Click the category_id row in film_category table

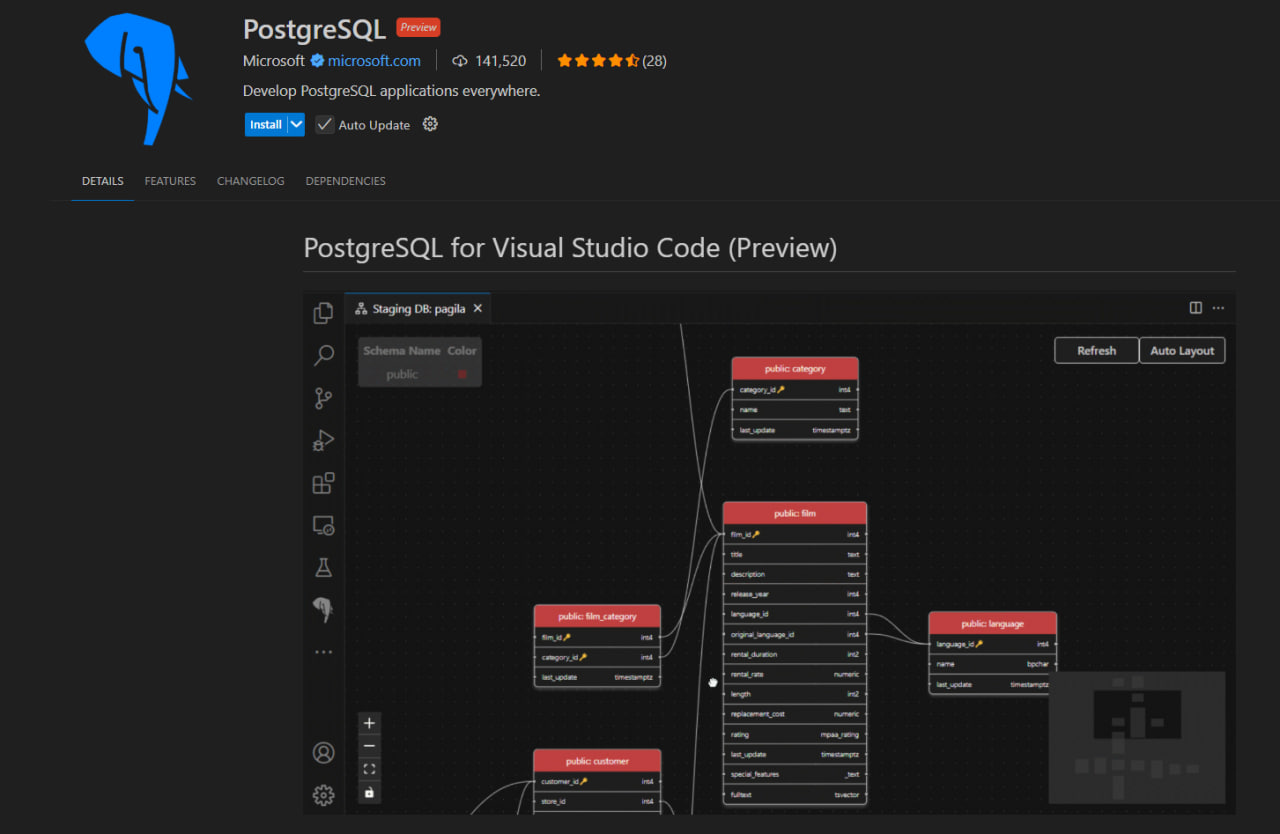[597, 657]
